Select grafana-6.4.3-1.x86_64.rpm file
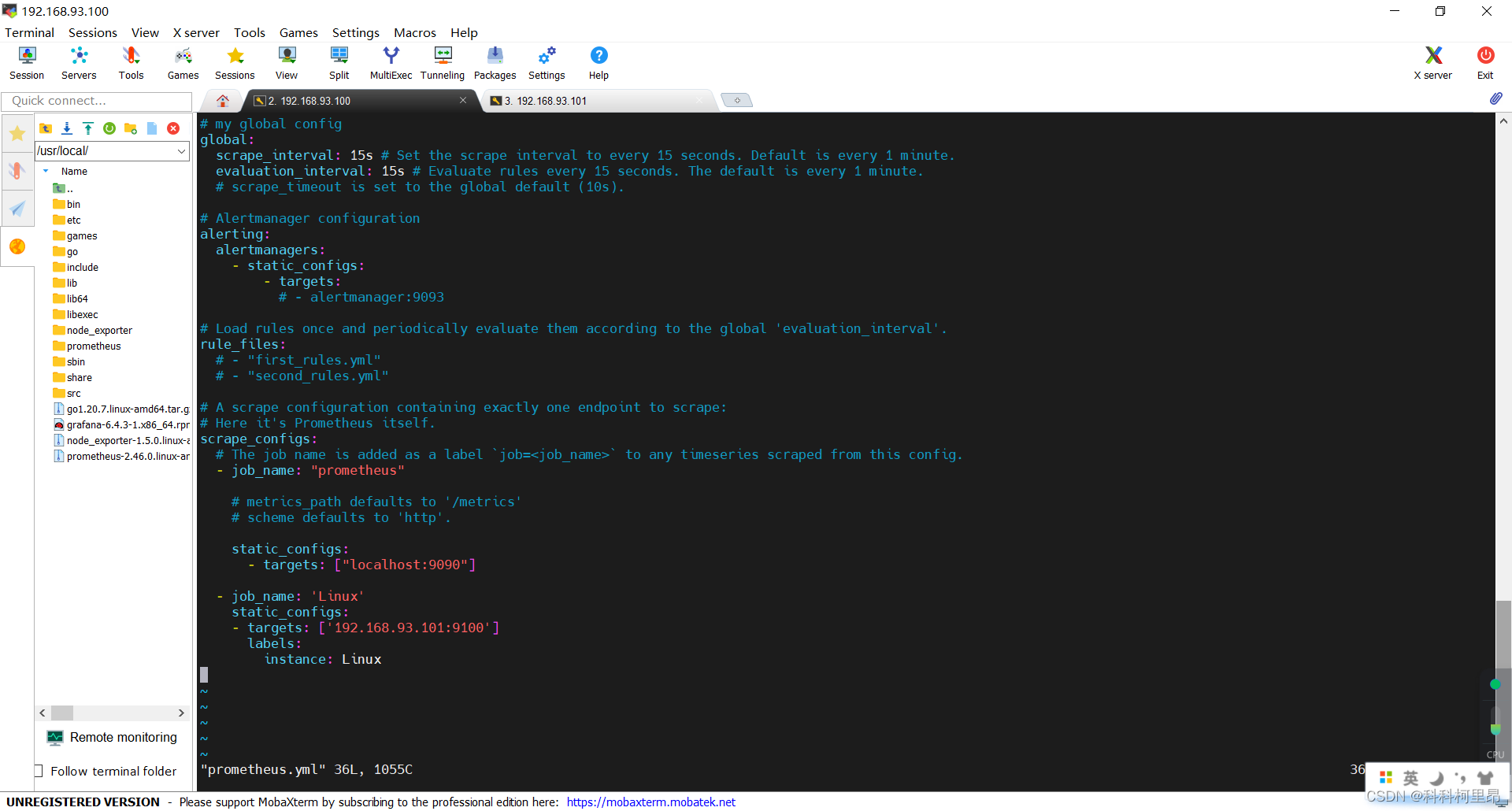1512x811 pixels. point(121,424)
